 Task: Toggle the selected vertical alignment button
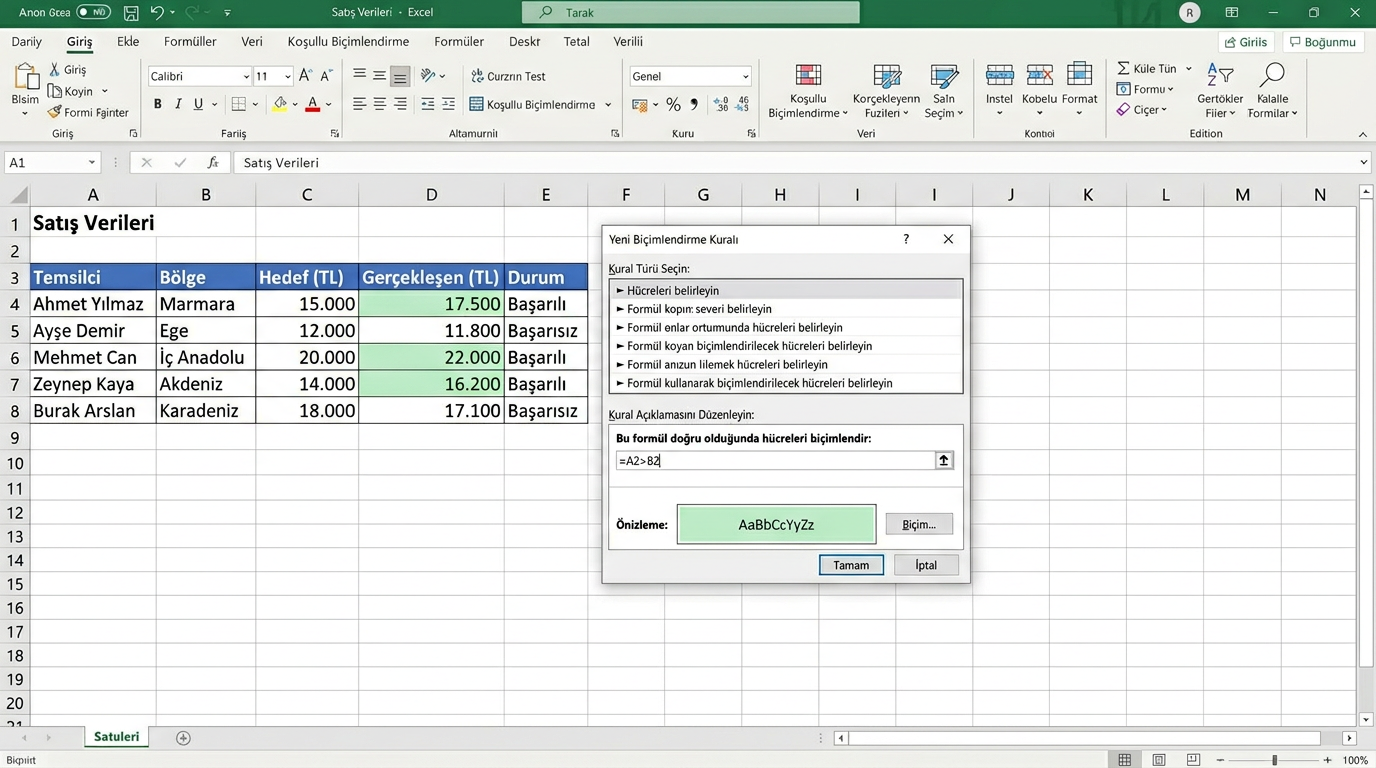400,76
